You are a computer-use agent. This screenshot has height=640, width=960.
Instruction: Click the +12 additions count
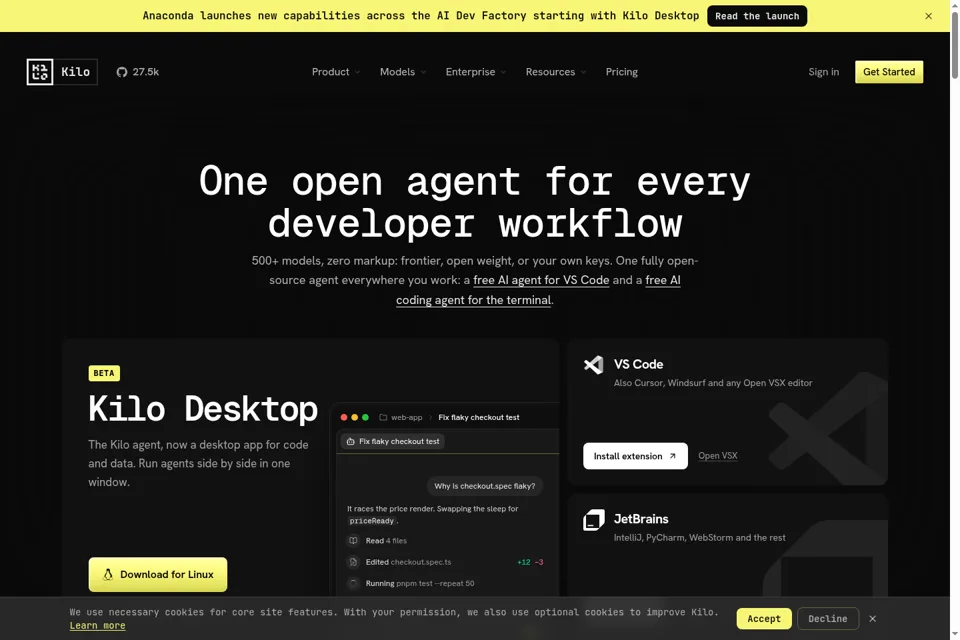coord(523,562)
